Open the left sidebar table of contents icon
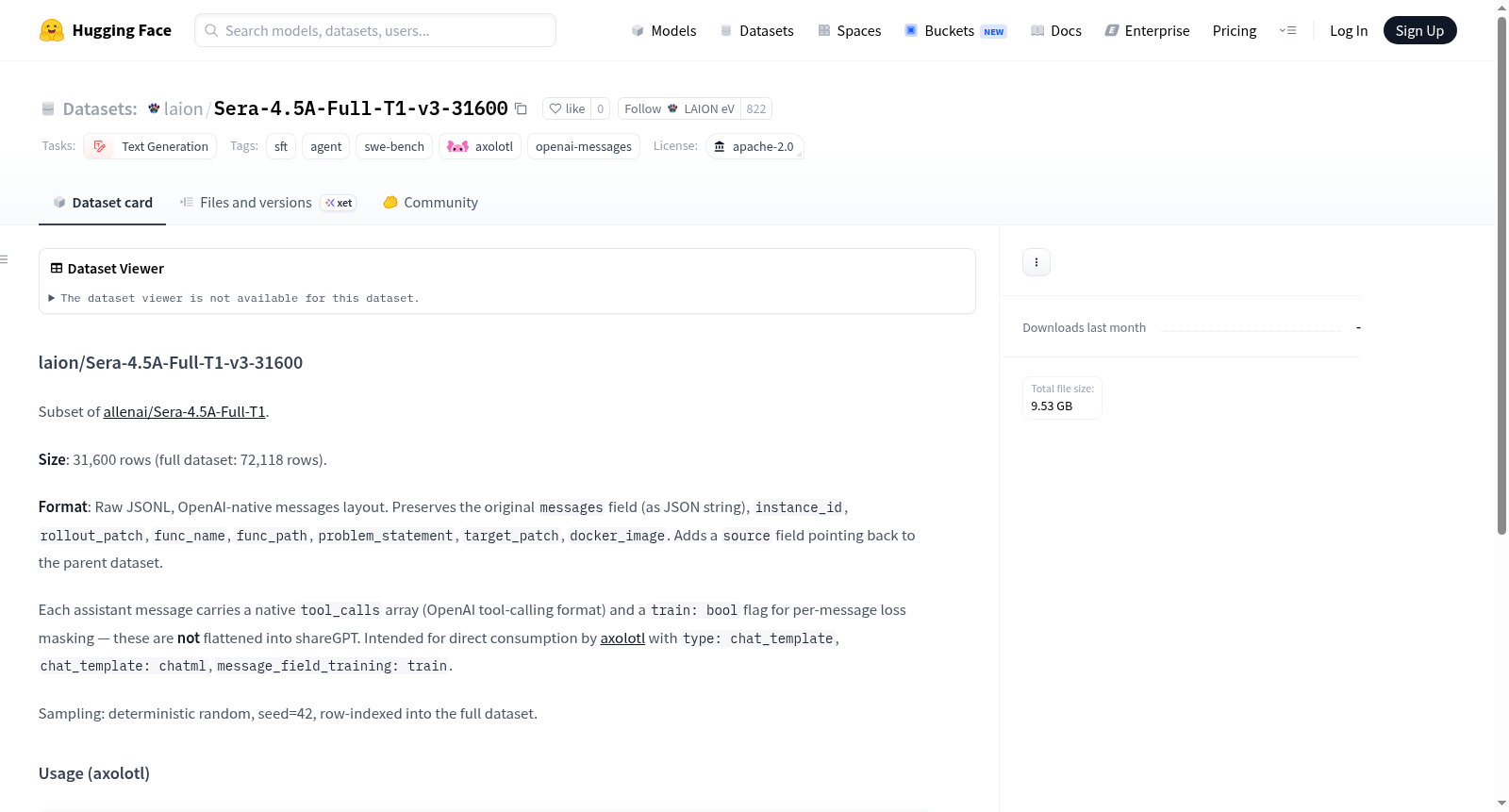1509x812 pixels. [x=4, y=259]
